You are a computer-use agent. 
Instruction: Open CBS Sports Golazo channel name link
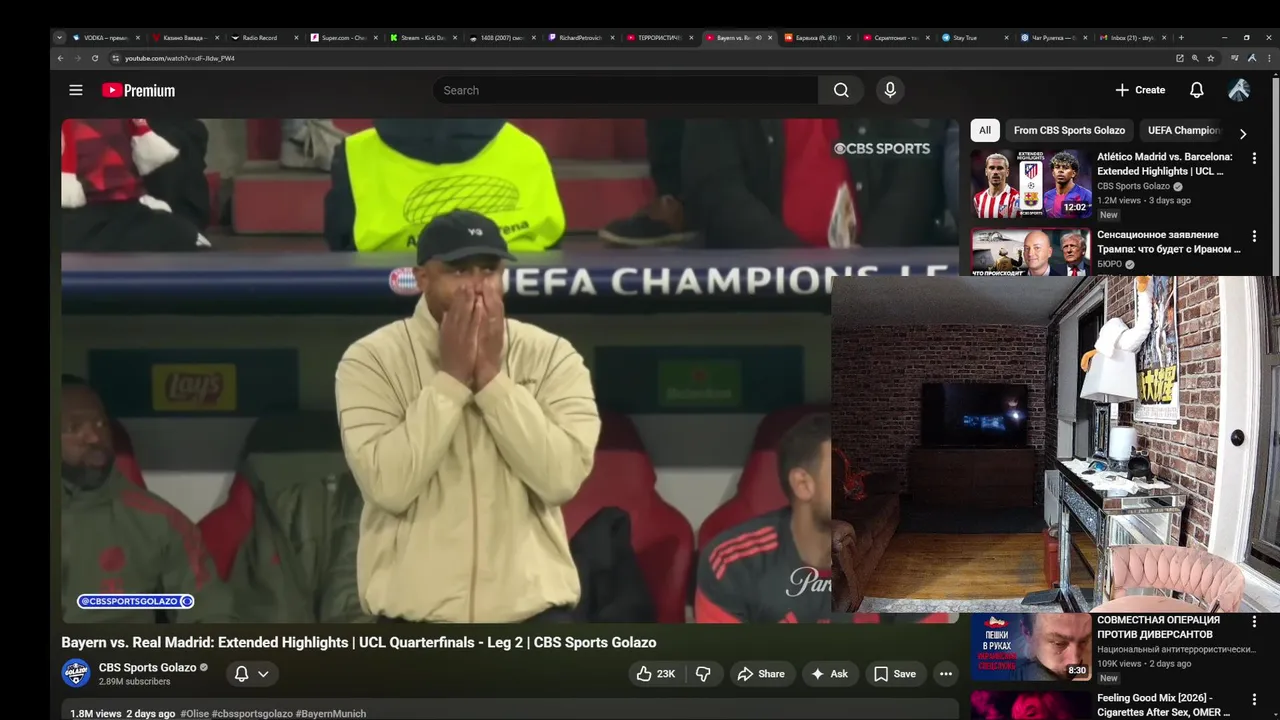(147, 667)
